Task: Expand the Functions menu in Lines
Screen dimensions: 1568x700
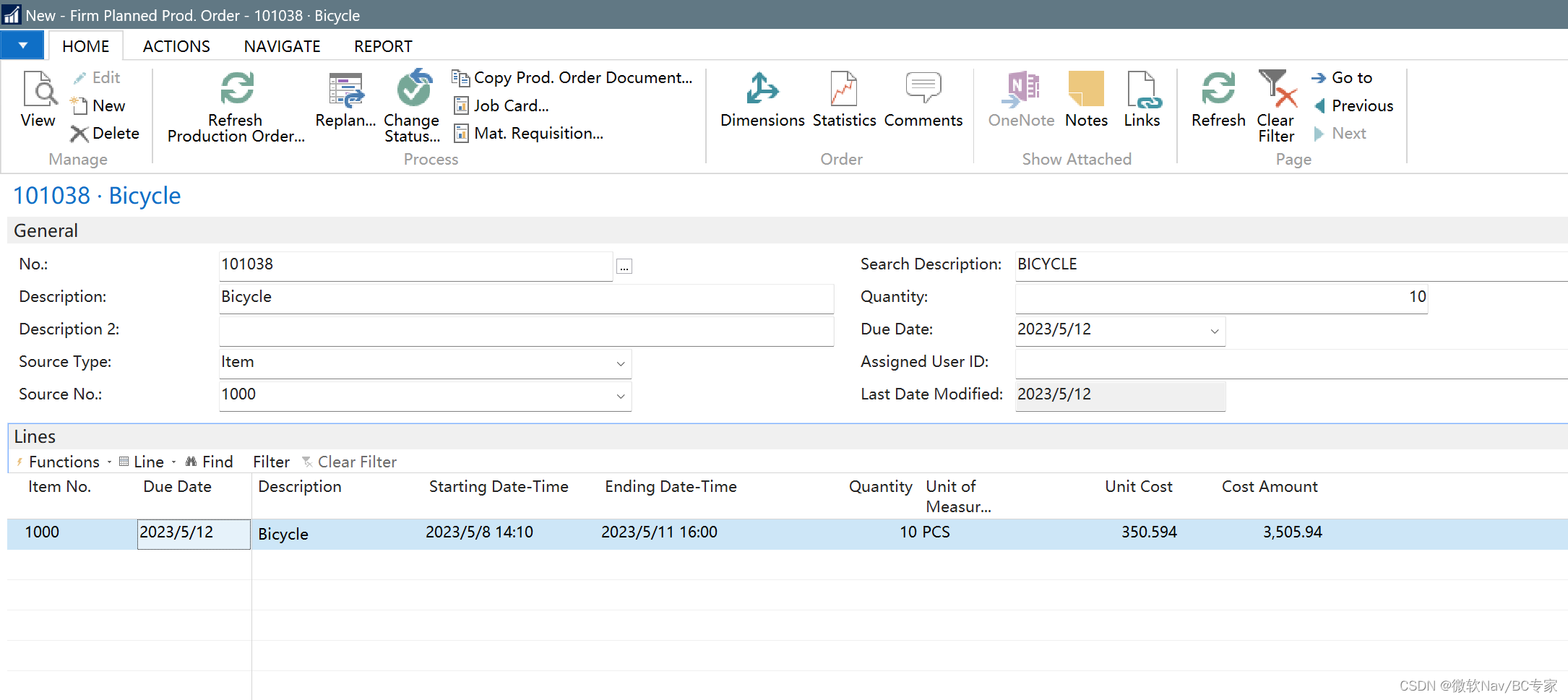Action: click(64, 462)
